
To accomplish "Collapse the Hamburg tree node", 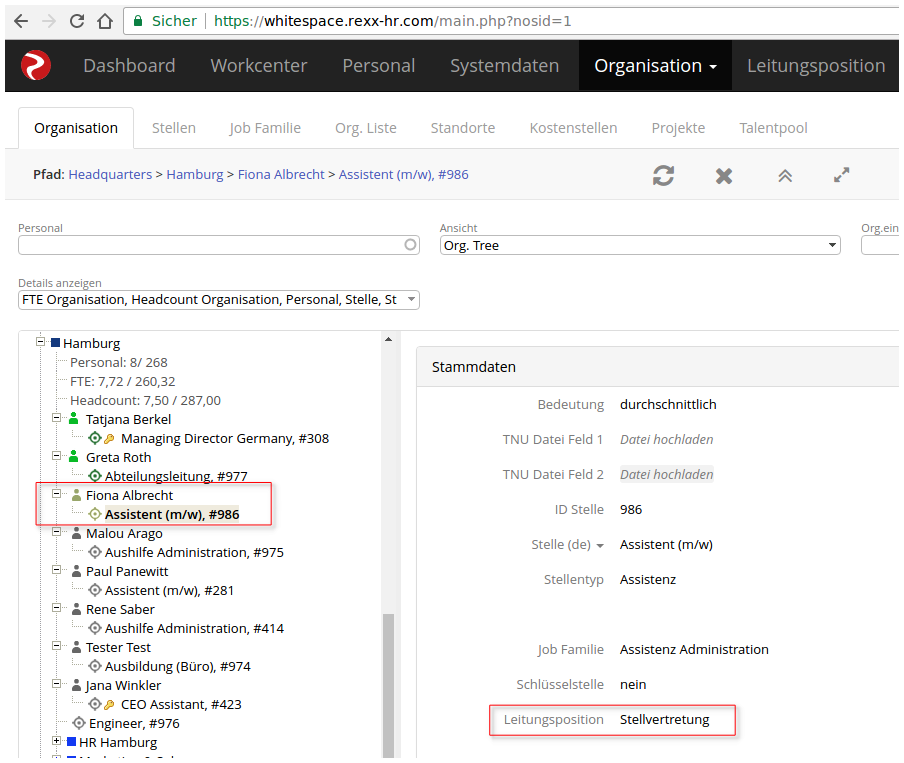I will [x=40, y=341].
